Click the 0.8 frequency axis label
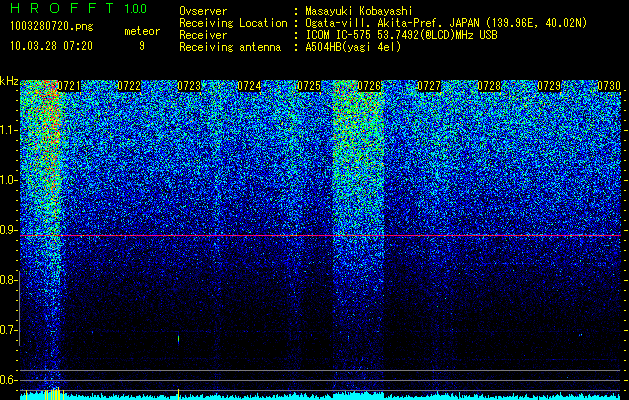This screenshot has width=629, height=400. tap(8, 280)
